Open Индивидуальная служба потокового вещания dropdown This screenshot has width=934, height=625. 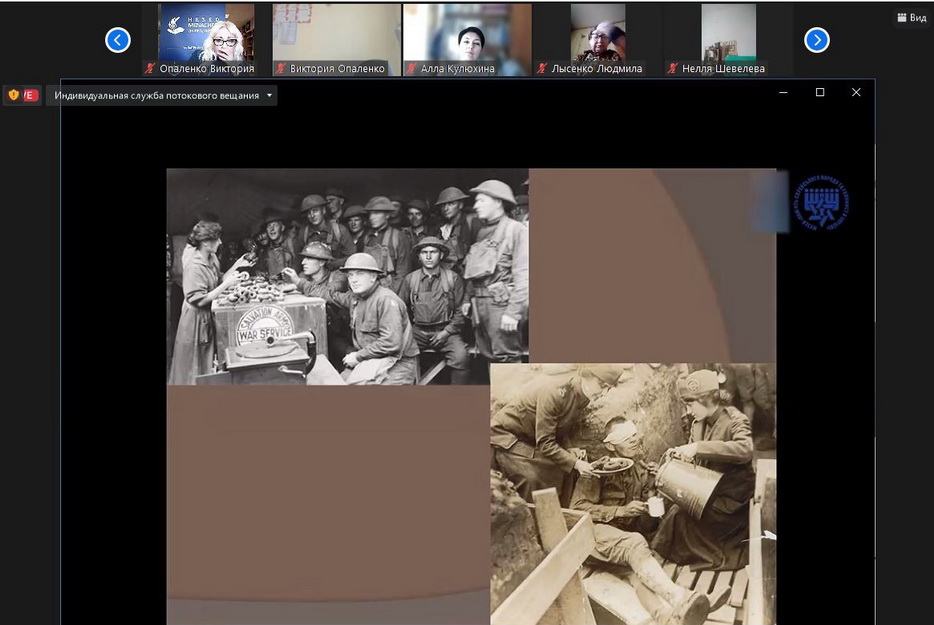(162, 95)
